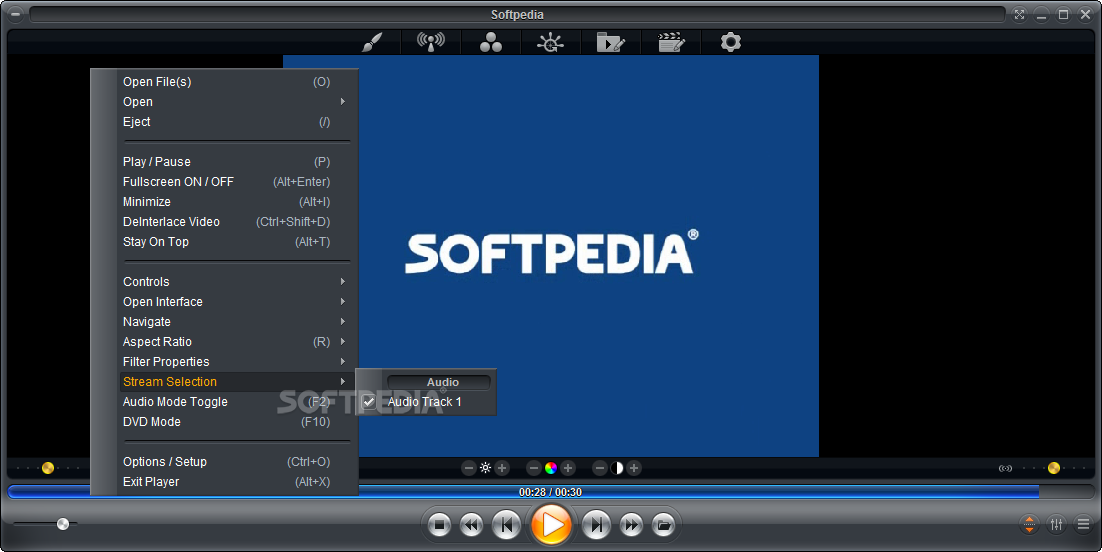Expand the Open submenu
The height and width of the screenshot is (552, 1102).
pyautogui.click(x=234, y=102)
